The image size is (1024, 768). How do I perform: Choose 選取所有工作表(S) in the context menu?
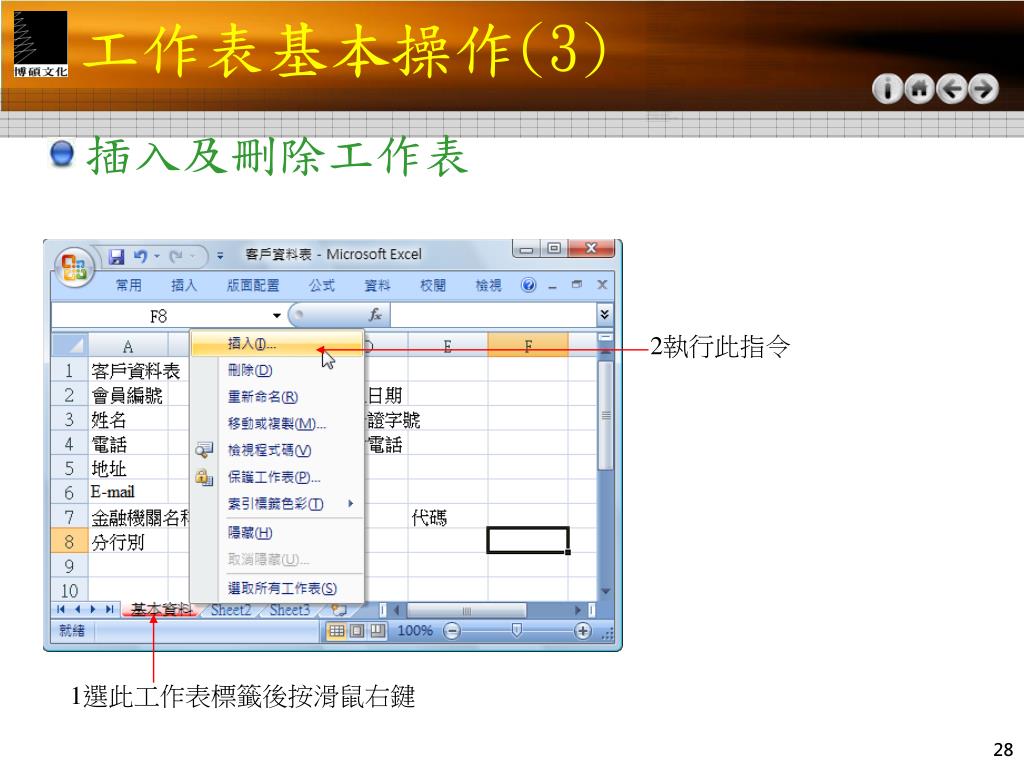pos(277,588)
